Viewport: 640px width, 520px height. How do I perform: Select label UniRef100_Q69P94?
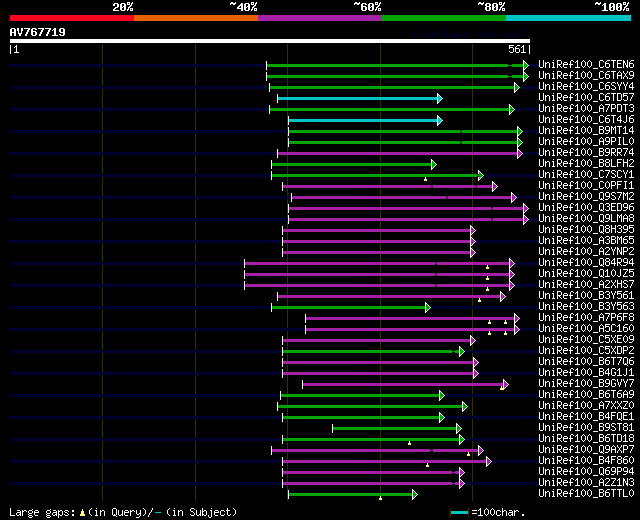[586, 472]
